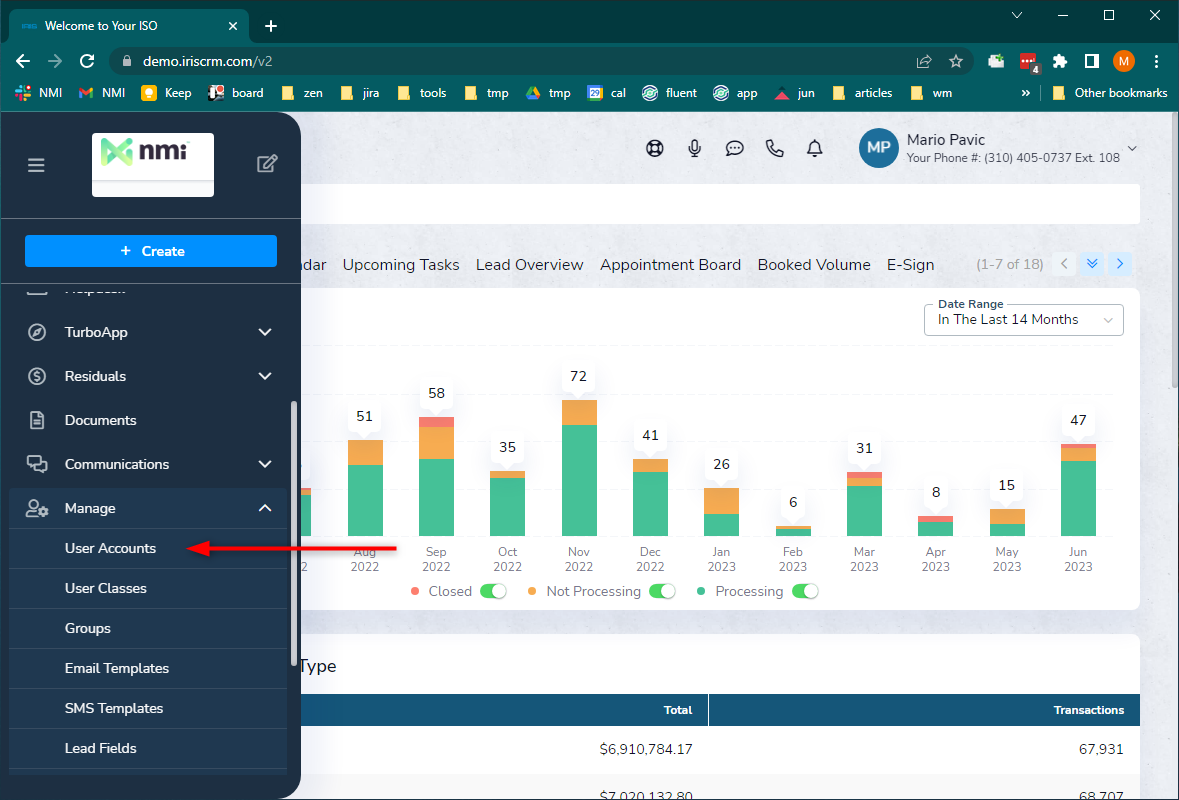Switch to Booked Volume tab
Viewport: 1179px width, 800px height.
[814, 265]
